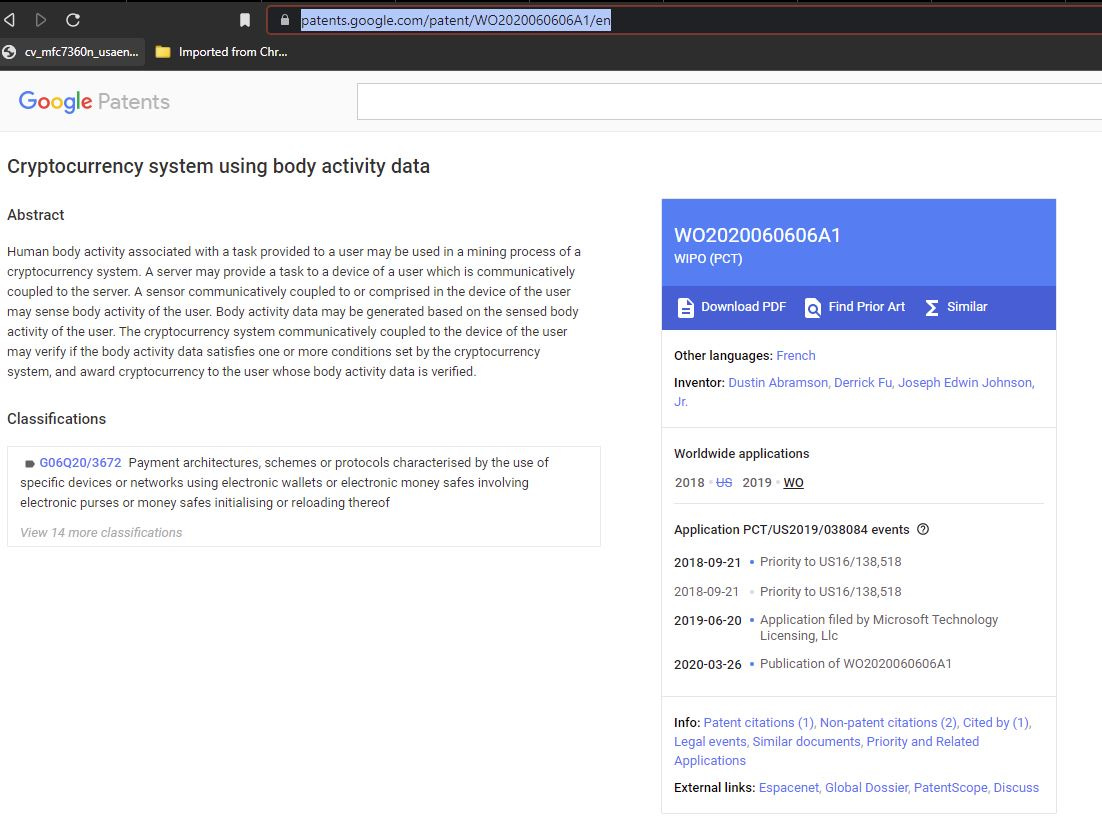Click the Download PDF document icon
Viewport: 1102px width, 826px height.
click(685, 308)
